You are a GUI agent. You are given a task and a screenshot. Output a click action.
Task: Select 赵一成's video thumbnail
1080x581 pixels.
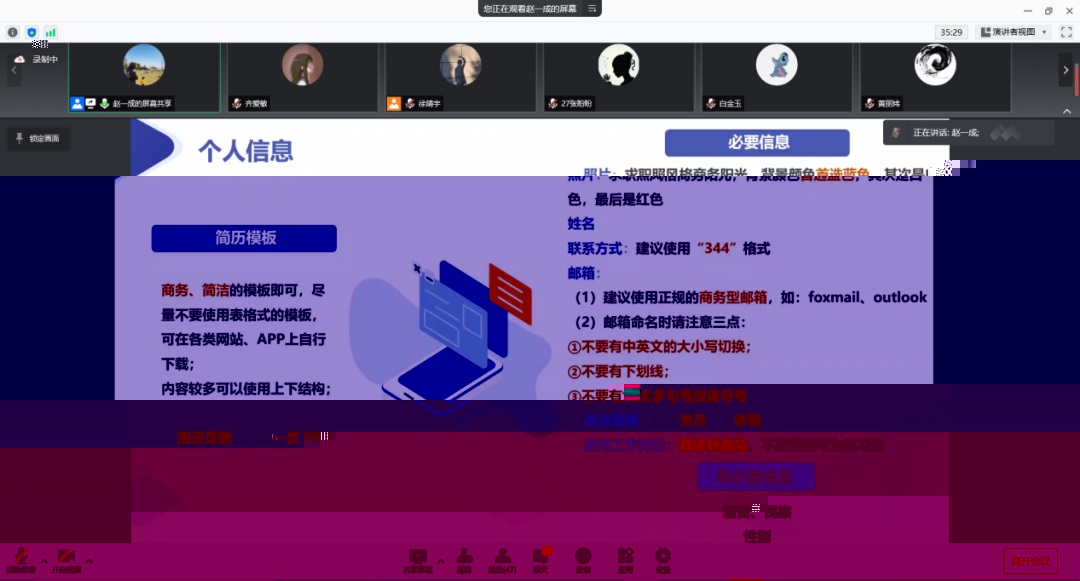pos(145,77)
